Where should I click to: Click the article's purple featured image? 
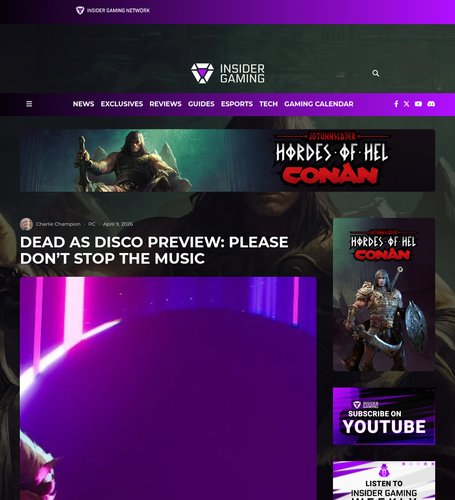168,388
